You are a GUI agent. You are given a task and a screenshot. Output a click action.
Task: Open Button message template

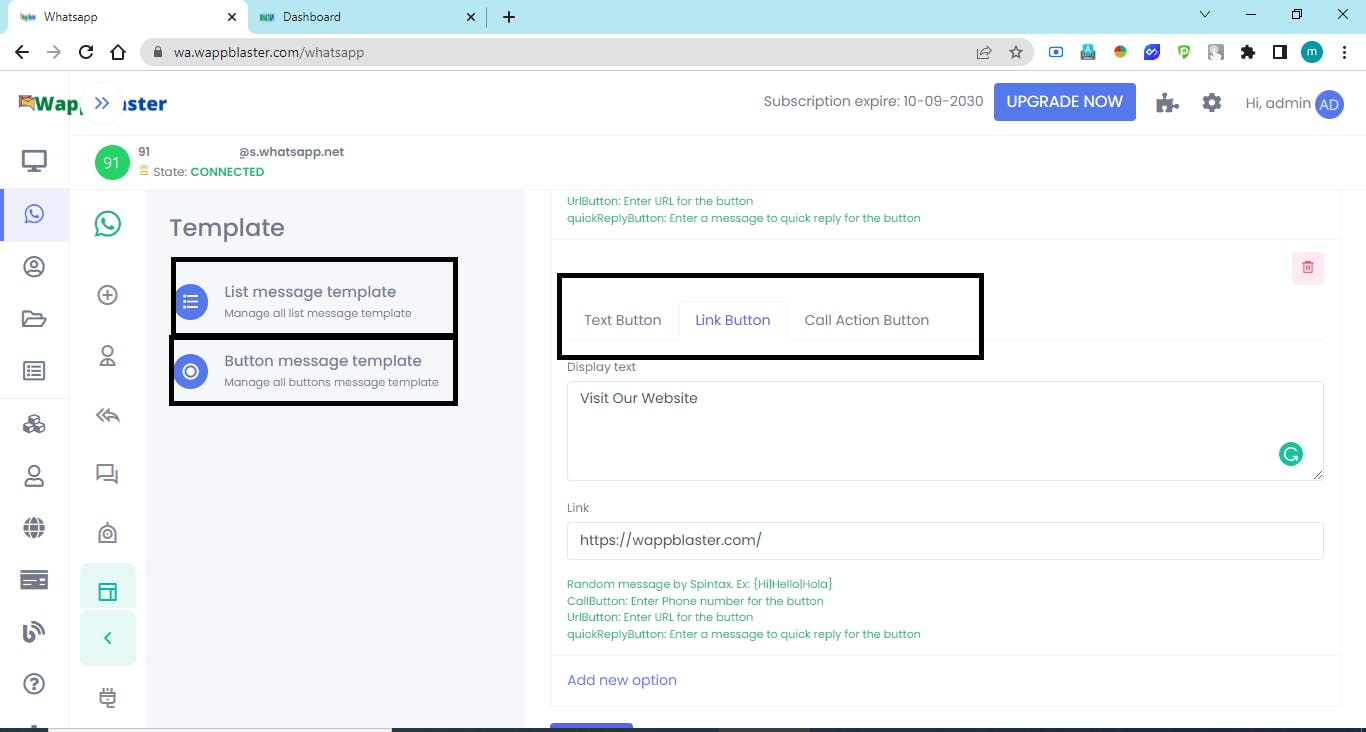(x=314, y=370)
